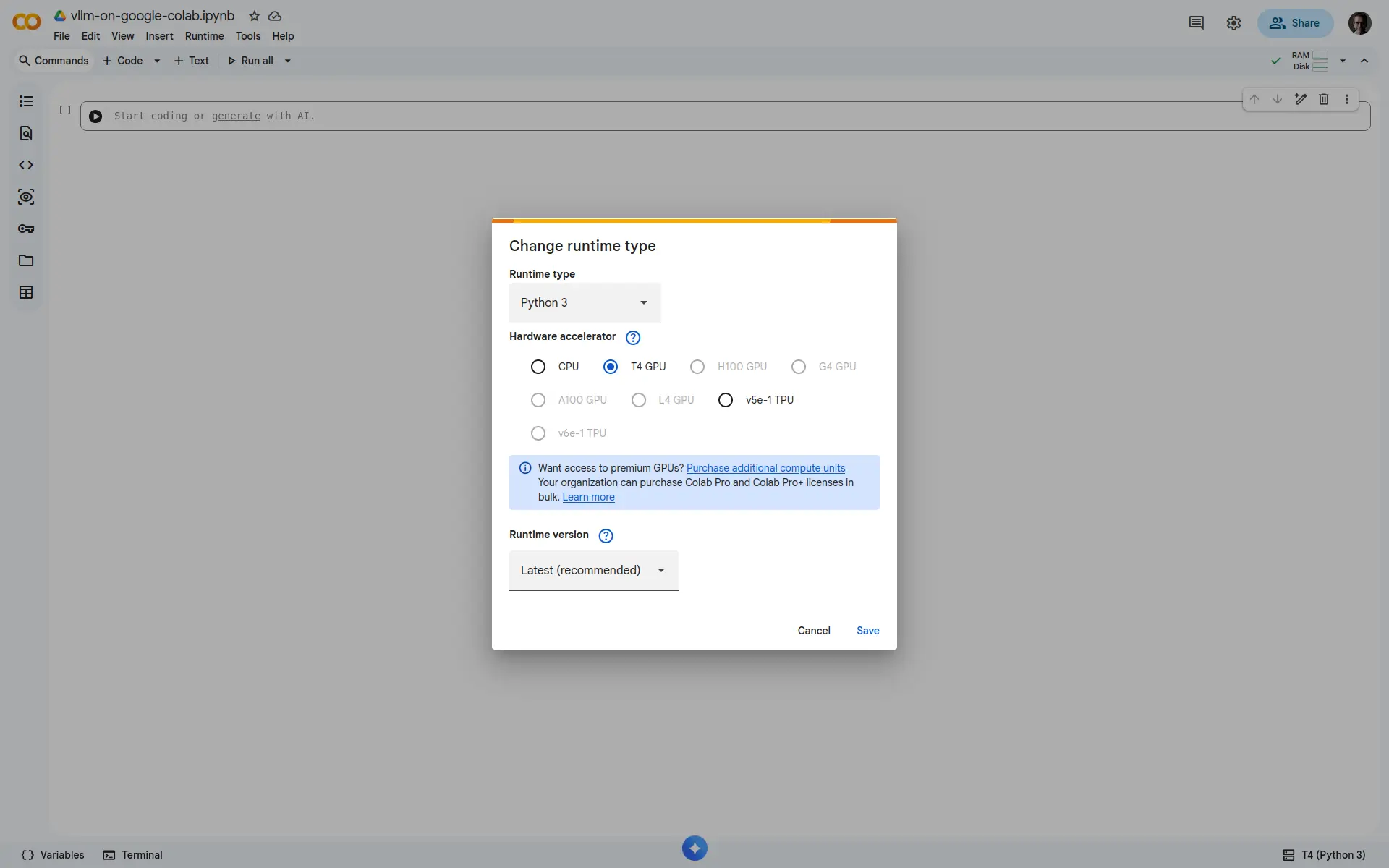
Task: Click the Runtime version help icon
Action: (x=606, y=536)
